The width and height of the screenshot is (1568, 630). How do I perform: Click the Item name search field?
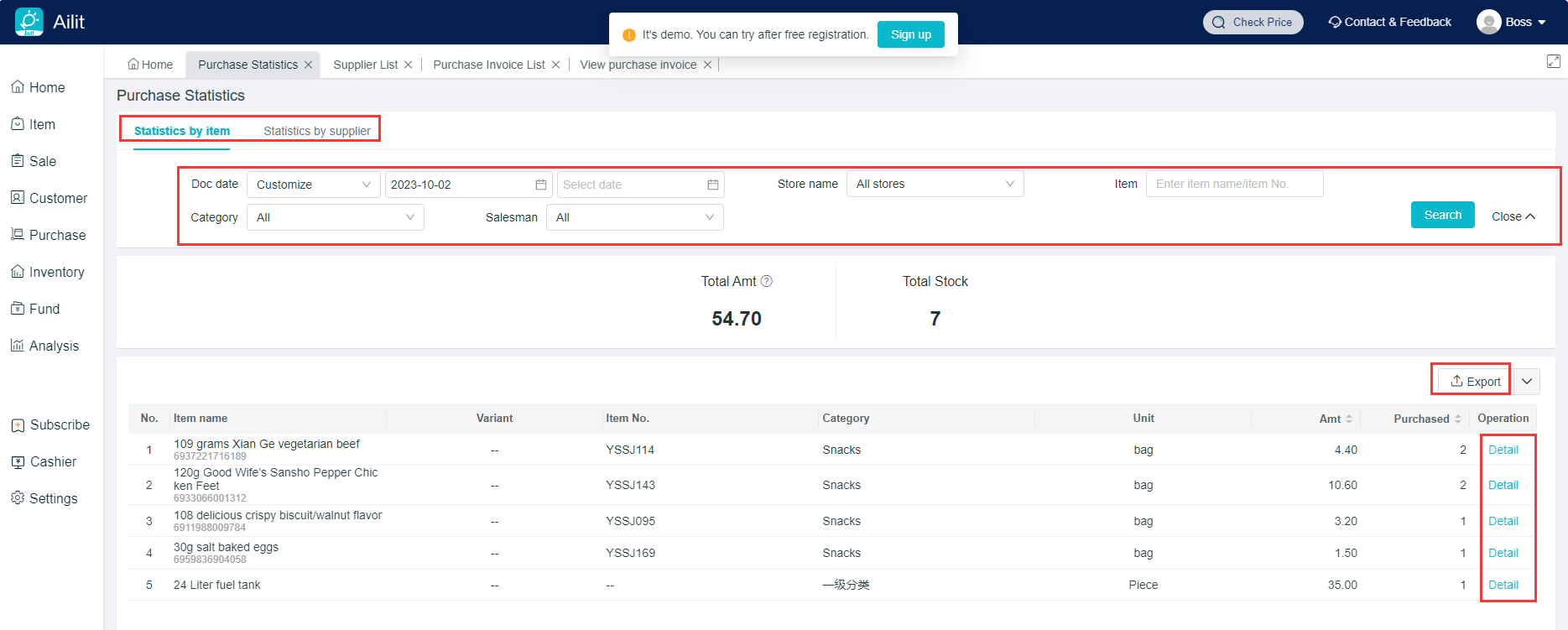1234,184
